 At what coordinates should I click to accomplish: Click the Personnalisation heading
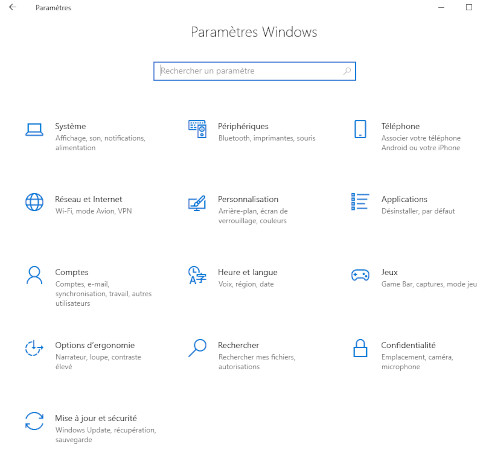[248, 199]
